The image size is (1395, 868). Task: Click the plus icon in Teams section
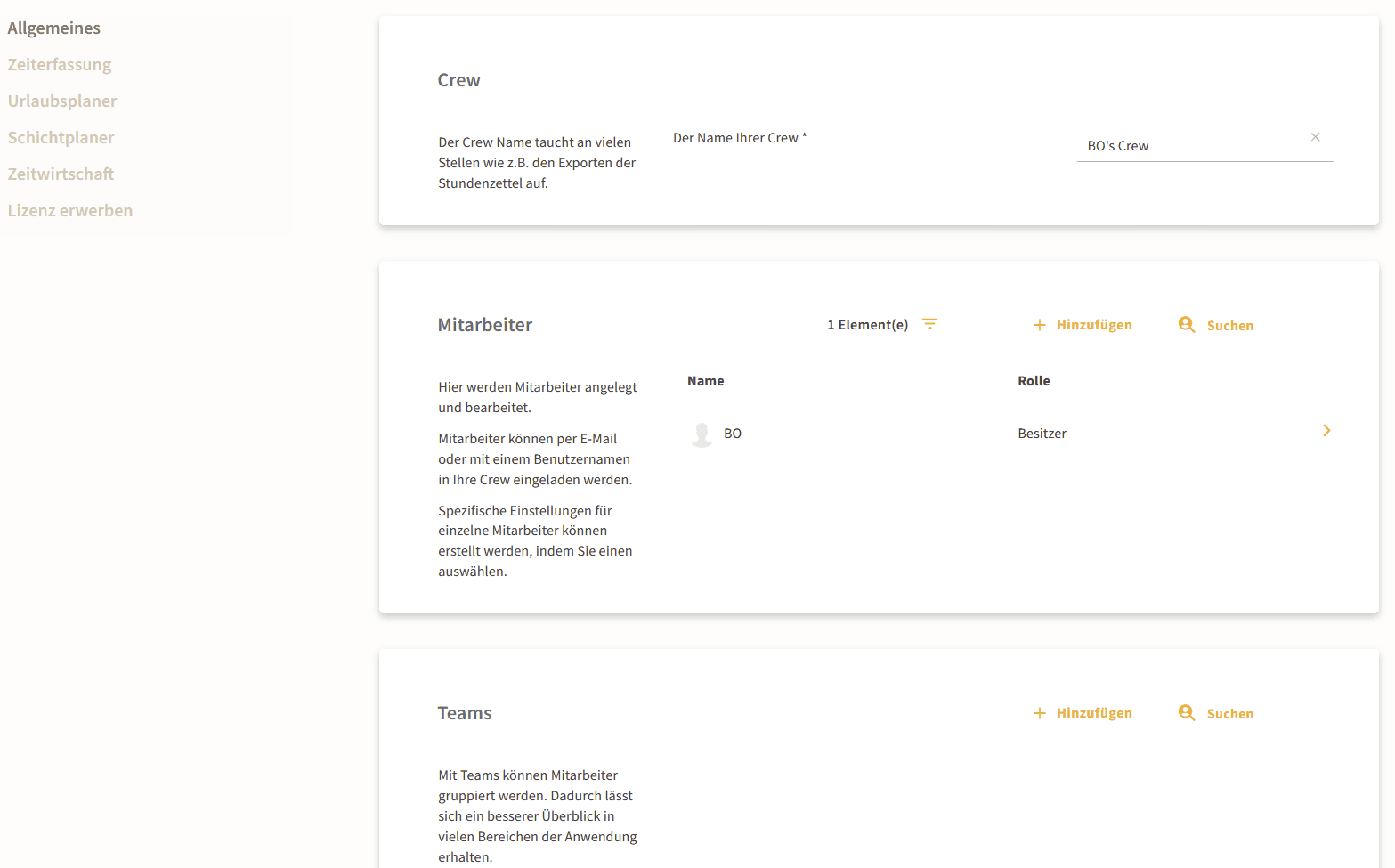pyautogui.click(x=1039, y=713)
